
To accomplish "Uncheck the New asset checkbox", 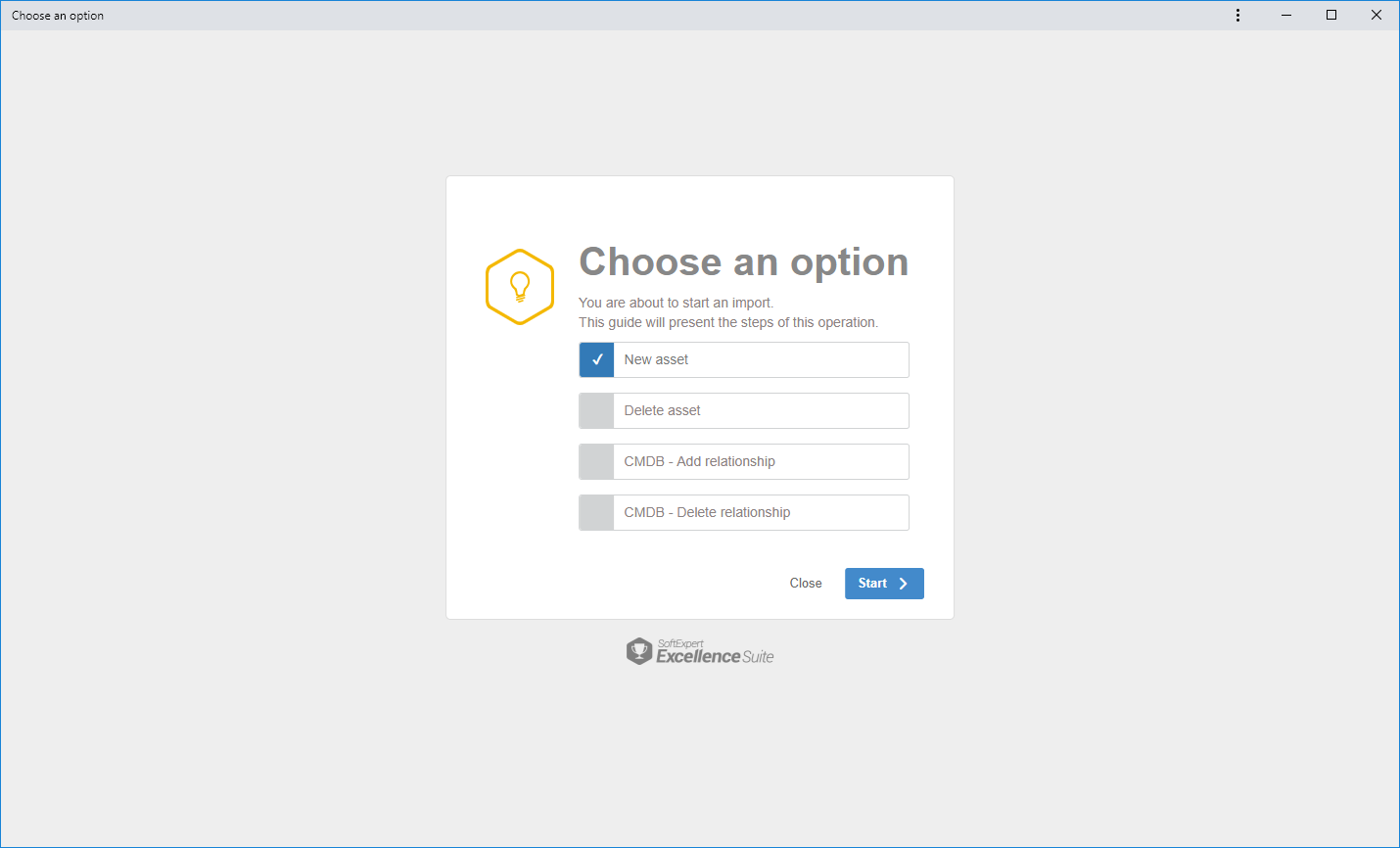I will tap(596, 359).
